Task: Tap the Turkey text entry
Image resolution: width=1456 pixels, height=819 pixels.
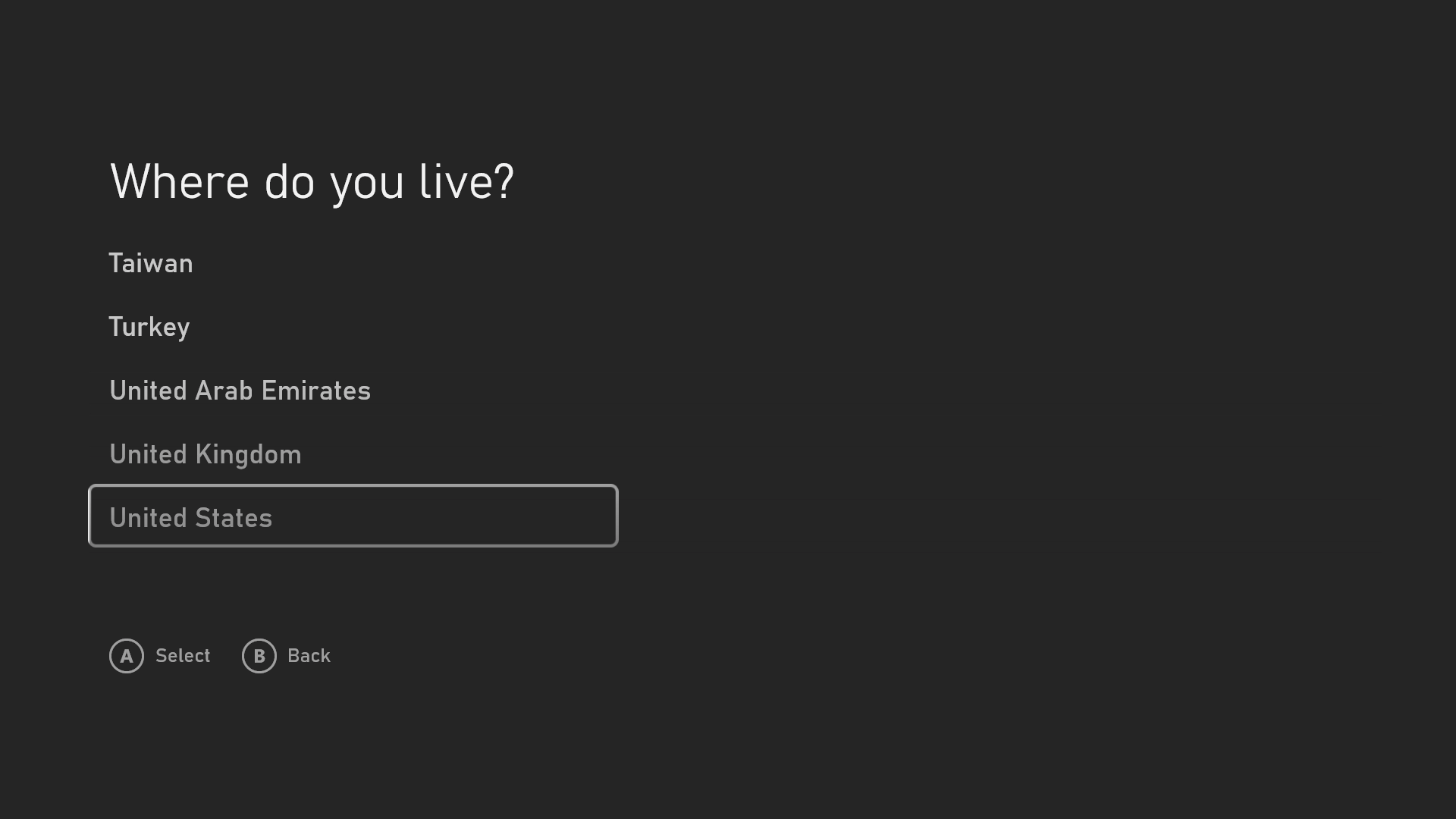Action: [x=149, y=327]
